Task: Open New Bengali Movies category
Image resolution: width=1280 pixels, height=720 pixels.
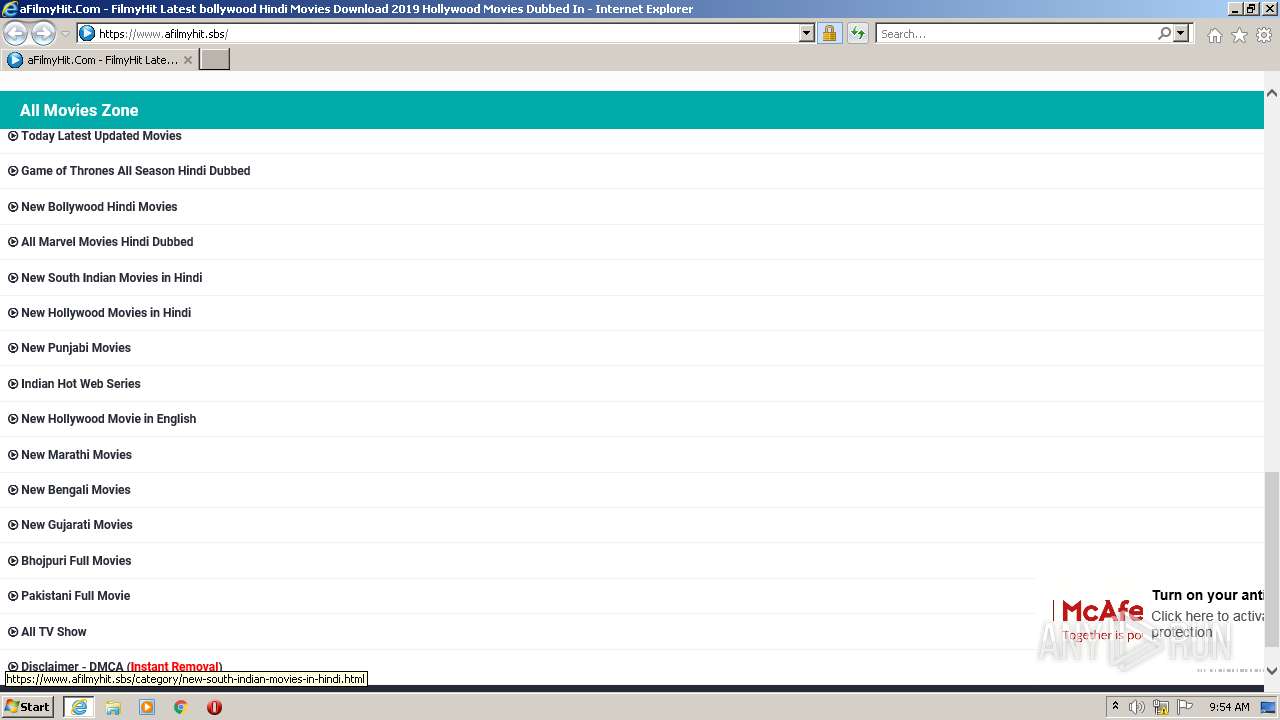Action: click(x=76, y=490)
